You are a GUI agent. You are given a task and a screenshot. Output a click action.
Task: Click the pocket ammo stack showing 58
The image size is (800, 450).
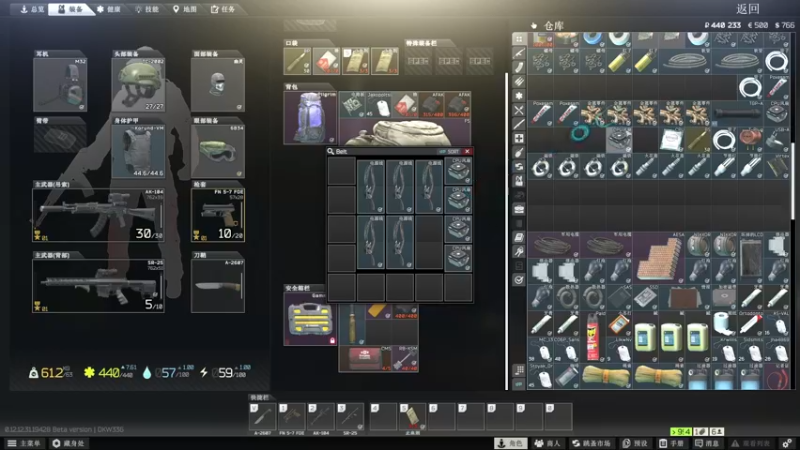[297, 61]
